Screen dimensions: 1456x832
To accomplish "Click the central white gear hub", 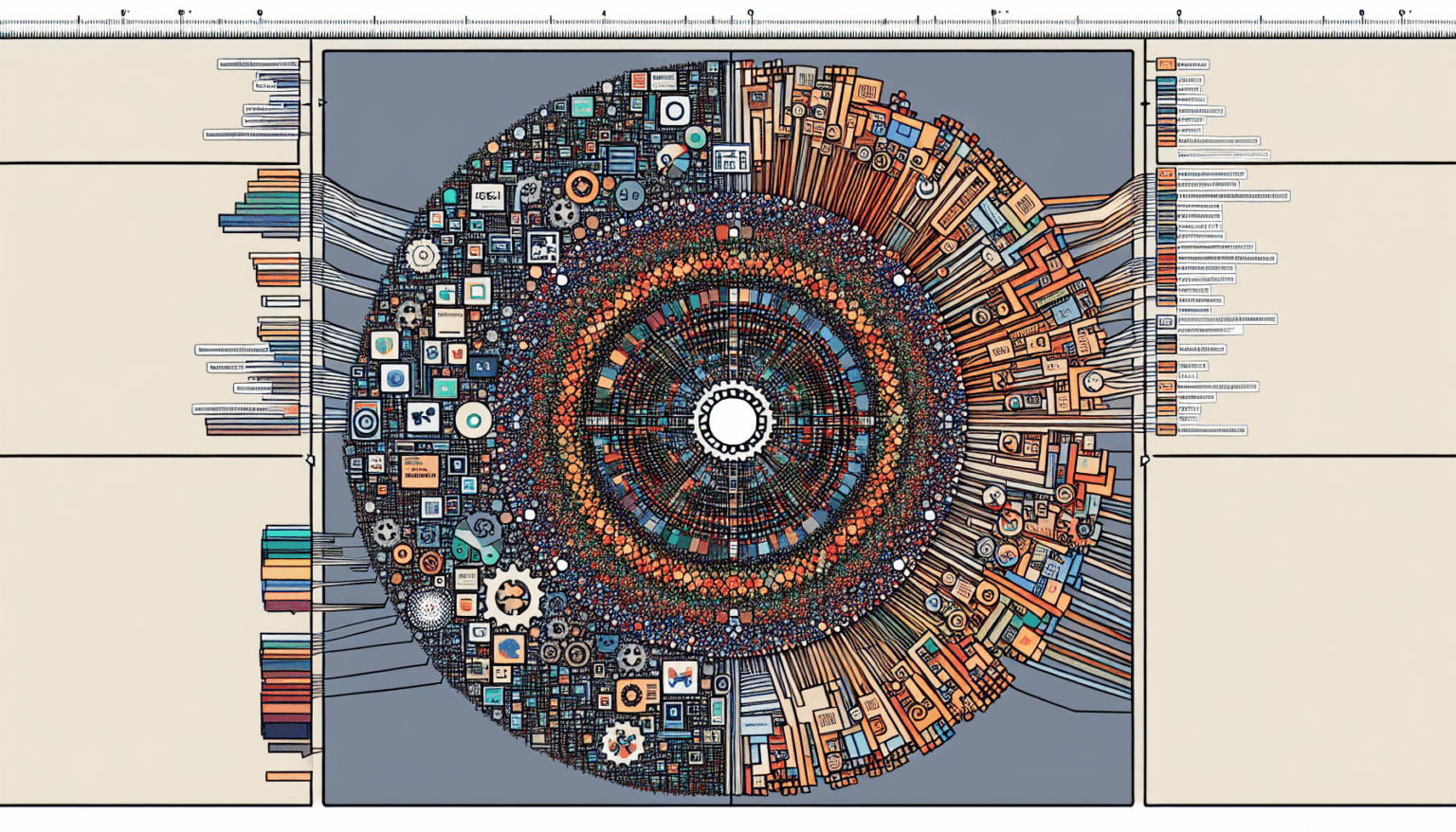I will (731, 422).
